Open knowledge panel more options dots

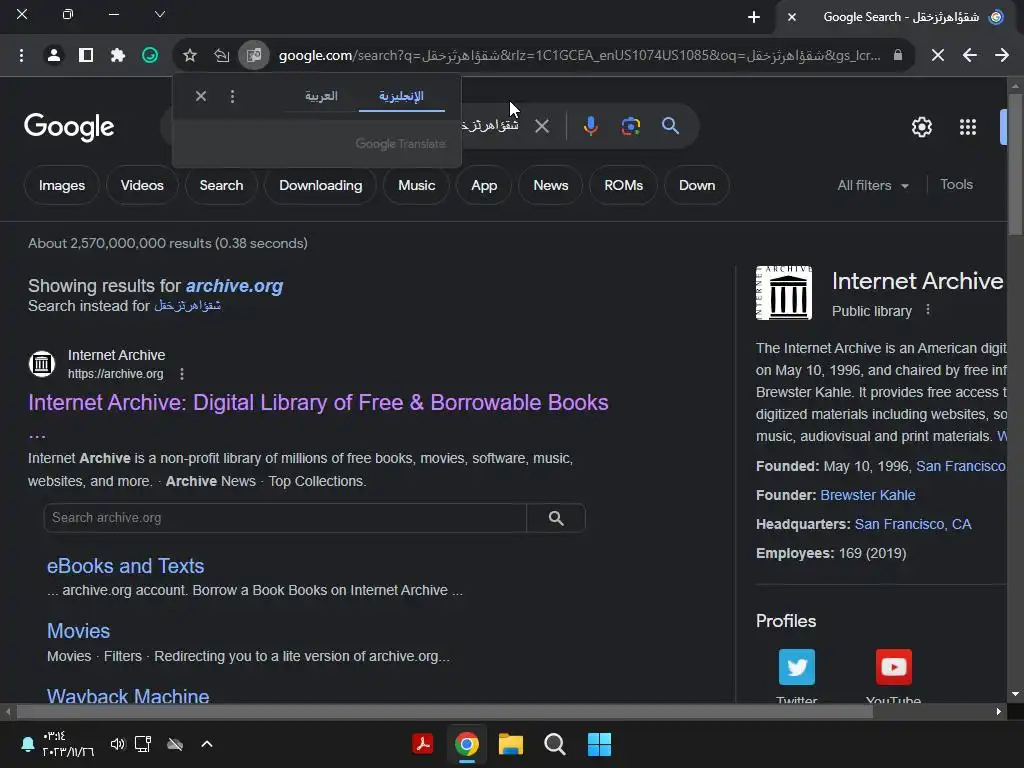pos(928,310)
